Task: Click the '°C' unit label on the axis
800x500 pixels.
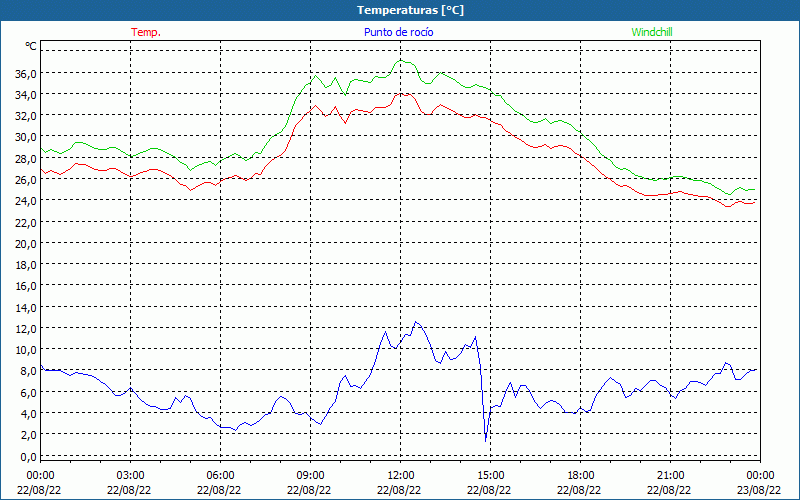Action: click(x=31, y=46)
